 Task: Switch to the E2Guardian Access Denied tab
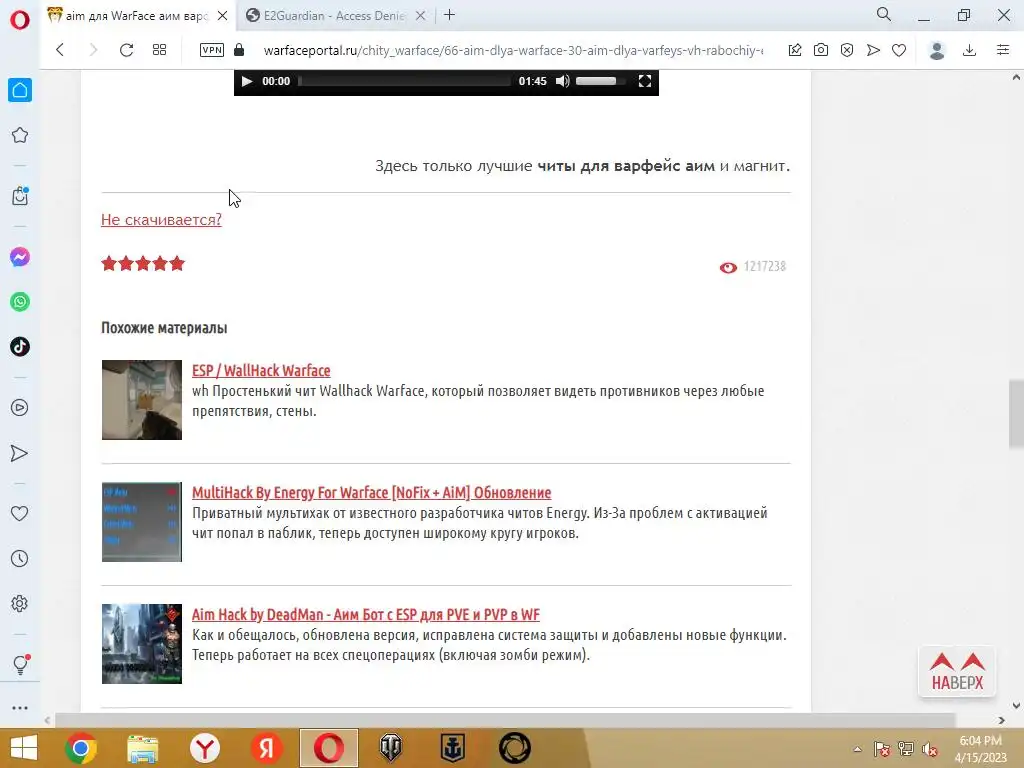[x=334, y=16]
